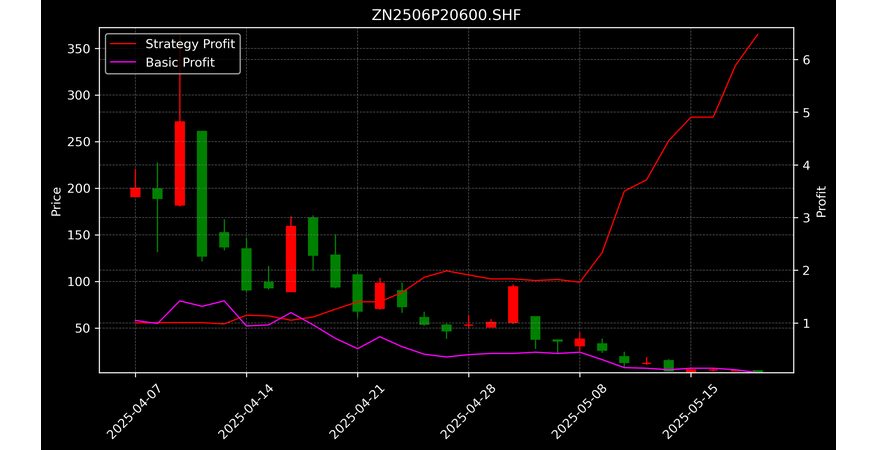Click the 2025-04-21 date label

click(356, 412)
